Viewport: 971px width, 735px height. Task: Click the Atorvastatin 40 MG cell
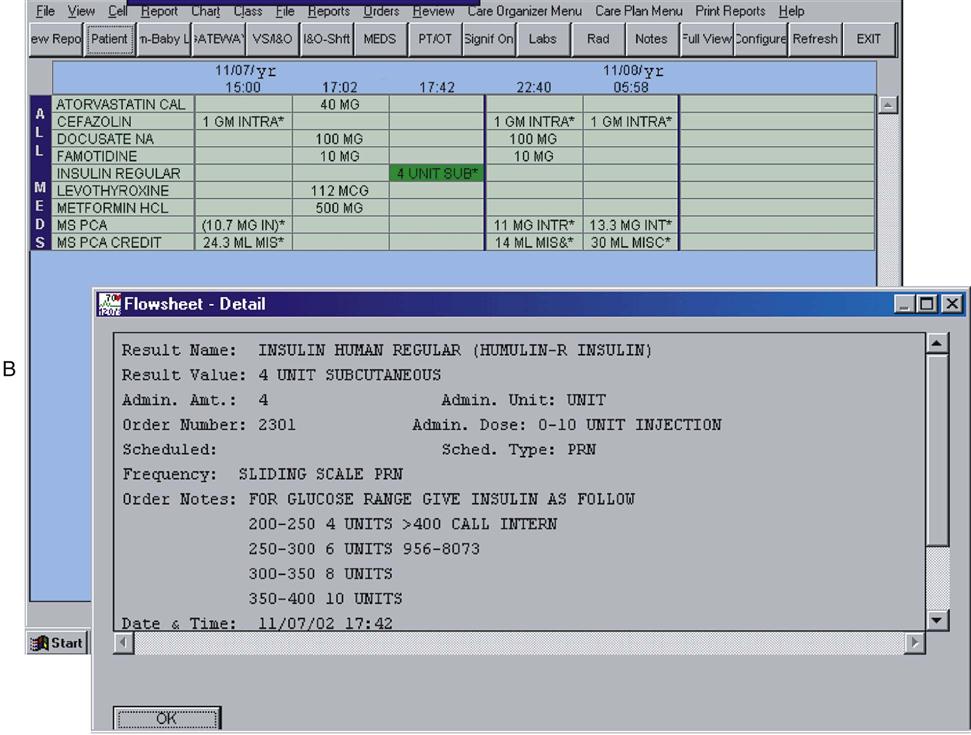[340, 104]
